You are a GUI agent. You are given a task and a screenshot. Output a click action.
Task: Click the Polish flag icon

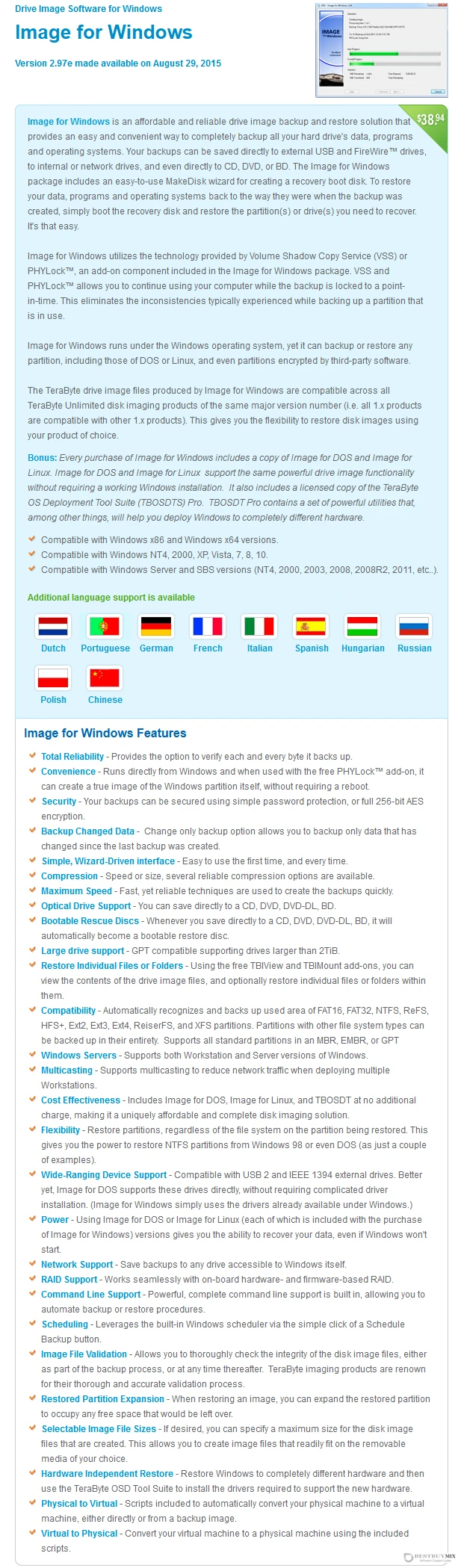(x=53, y=678)
